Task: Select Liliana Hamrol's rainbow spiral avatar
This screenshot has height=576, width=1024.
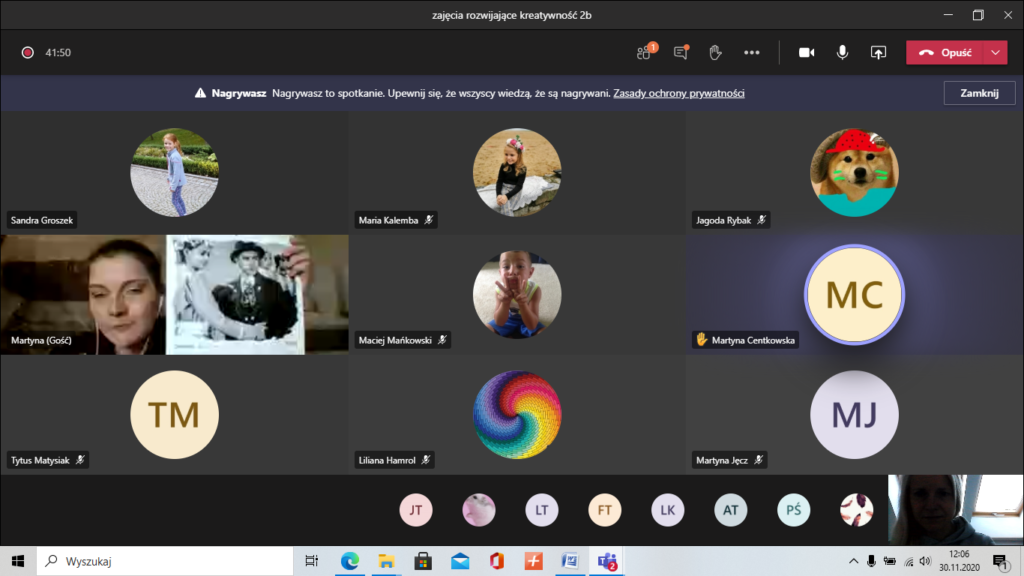Action: click(517, 415)
